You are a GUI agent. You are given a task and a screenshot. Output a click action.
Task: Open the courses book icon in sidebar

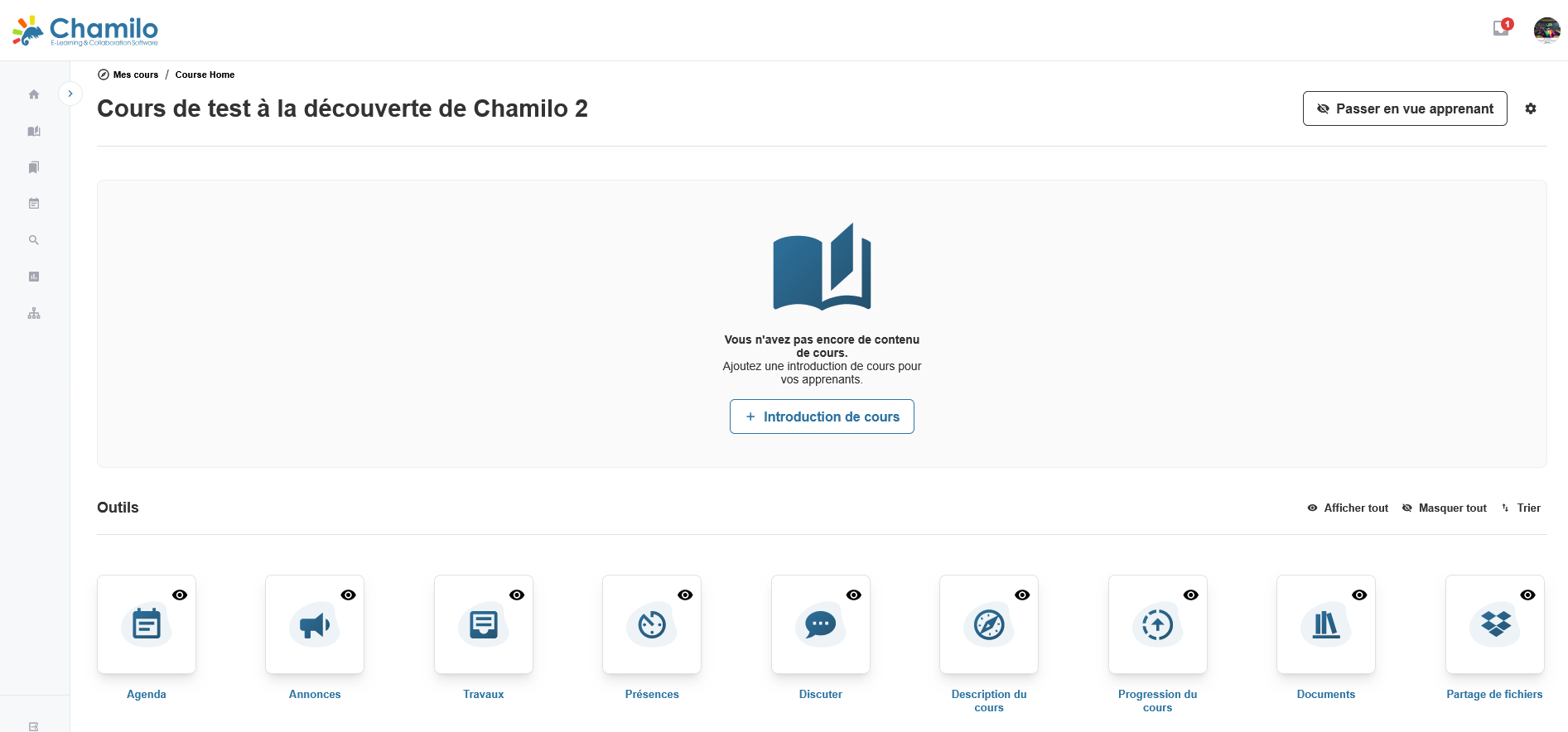point(34,131)
